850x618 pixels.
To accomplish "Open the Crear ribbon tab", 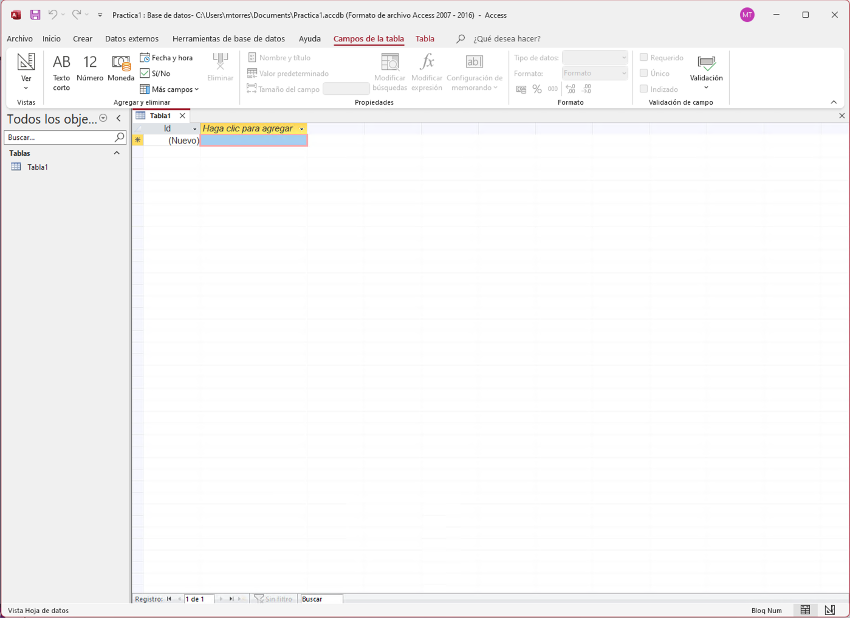I will [x=83, y=39].
